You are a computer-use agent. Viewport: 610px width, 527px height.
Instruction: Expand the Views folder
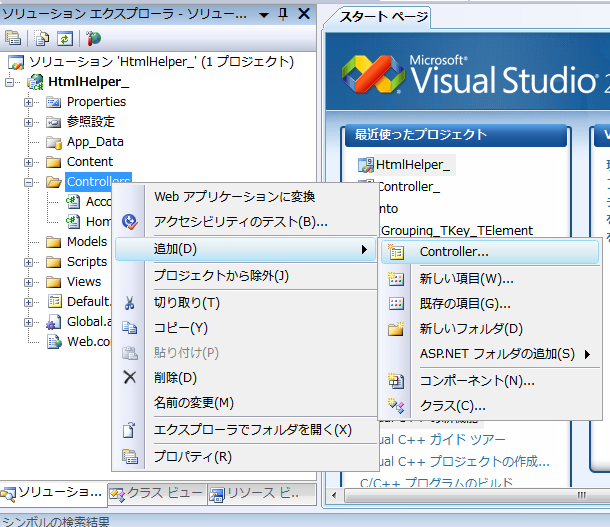click(28, 282)
